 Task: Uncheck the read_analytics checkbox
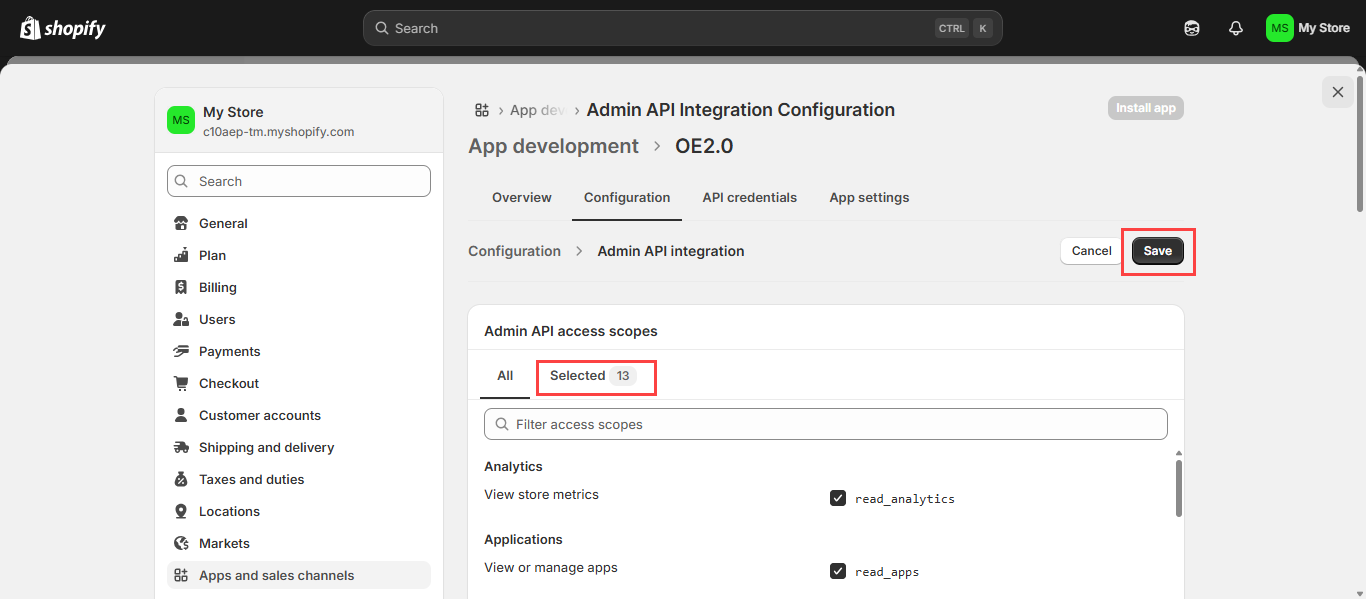tap(838, 498)
